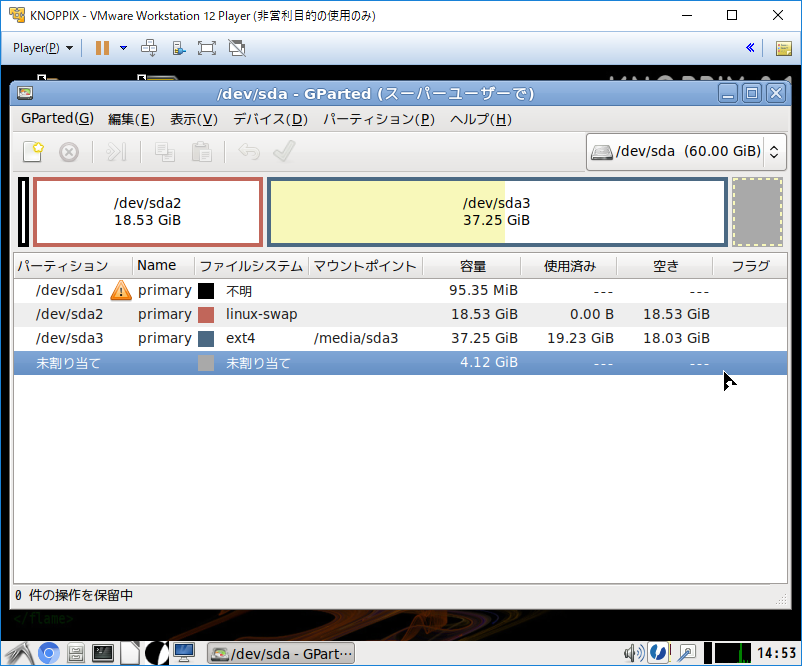Select the /dev/sda3 block in the disk map
Image resolution: width=802 pixels, height=666 pixels.
[x=497, y=212]
